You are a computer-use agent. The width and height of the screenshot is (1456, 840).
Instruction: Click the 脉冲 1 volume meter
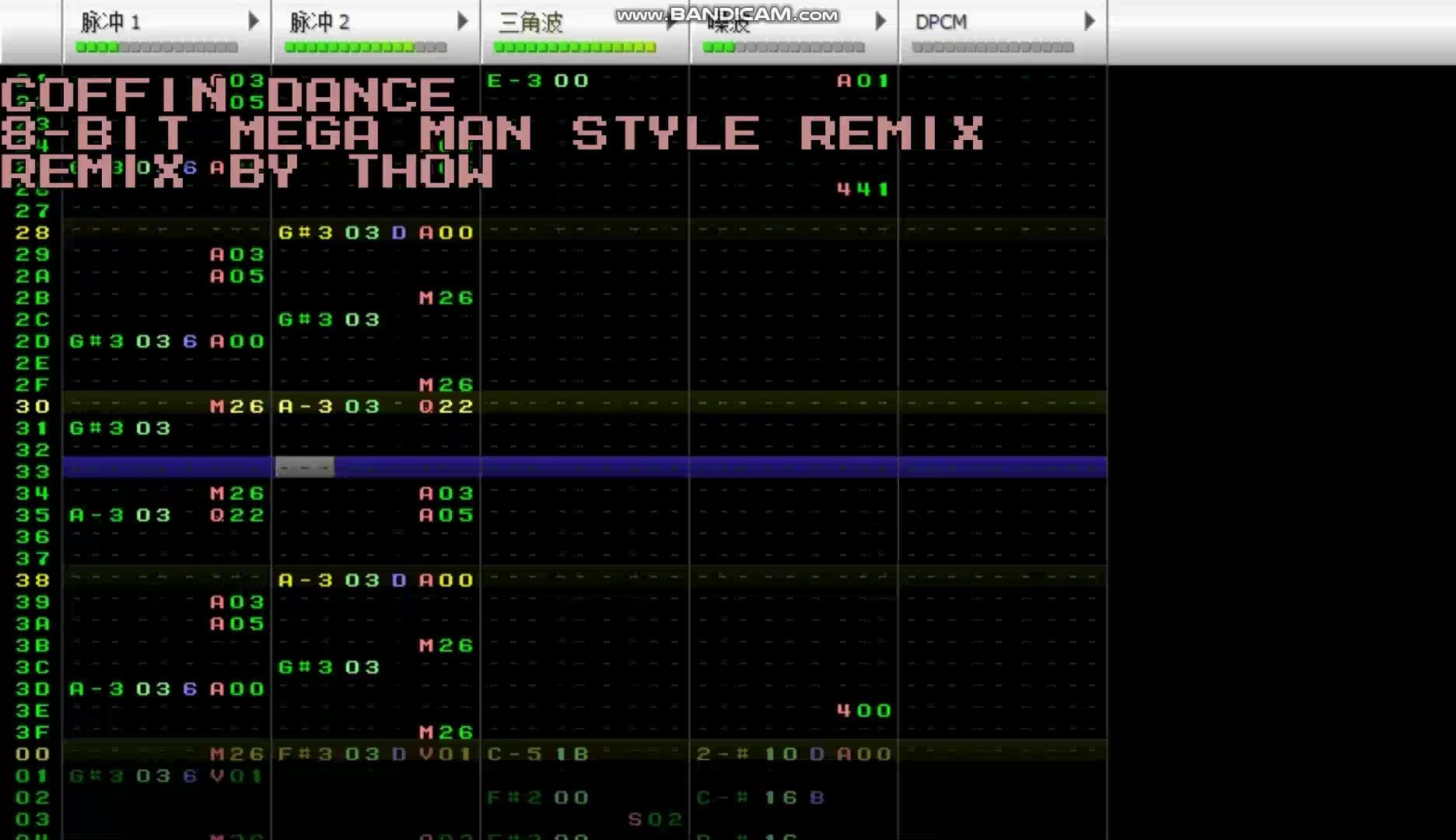tap(157, 47)
